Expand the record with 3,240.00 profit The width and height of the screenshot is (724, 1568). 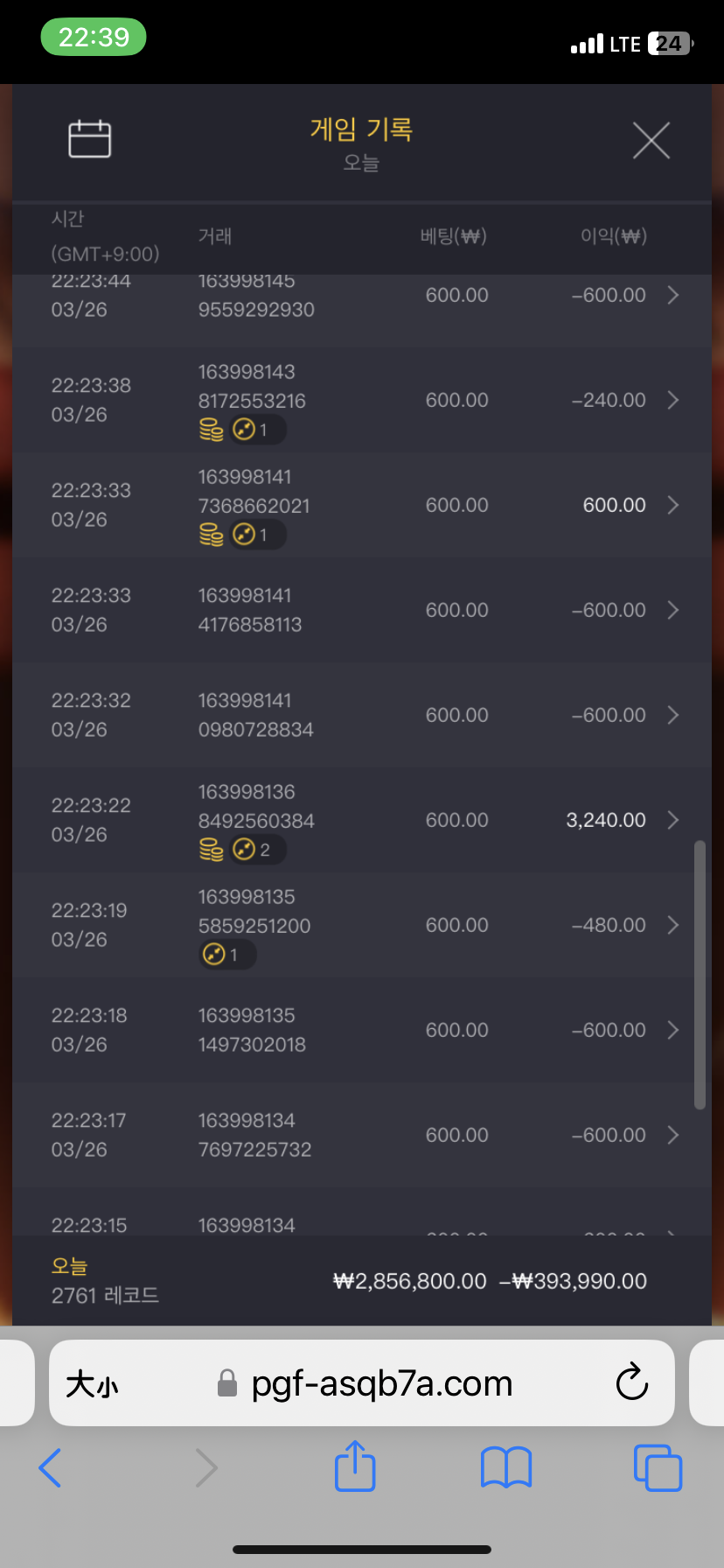672,820
